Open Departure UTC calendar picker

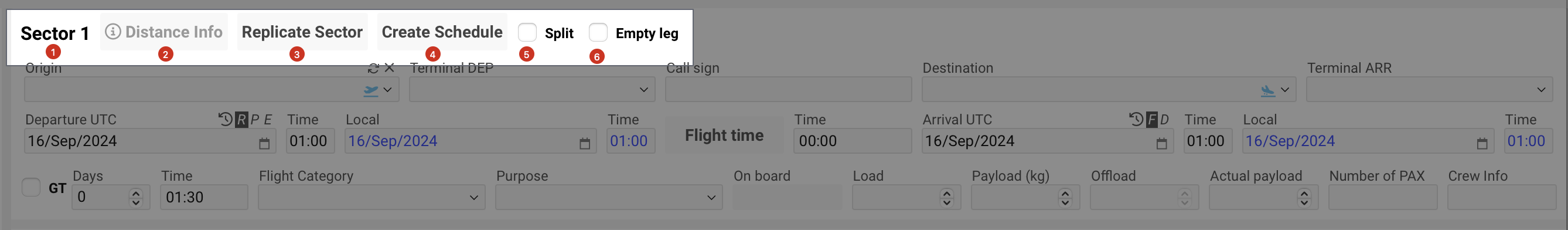click(264, 143)
